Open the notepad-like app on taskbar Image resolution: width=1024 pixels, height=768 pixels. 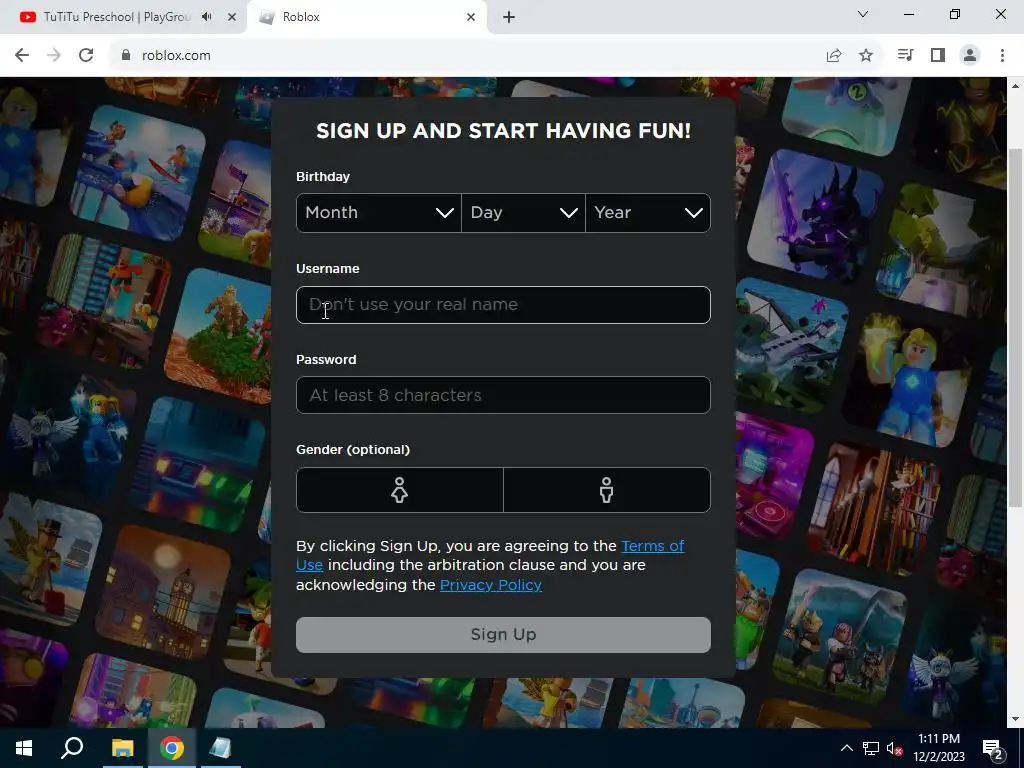220,748
